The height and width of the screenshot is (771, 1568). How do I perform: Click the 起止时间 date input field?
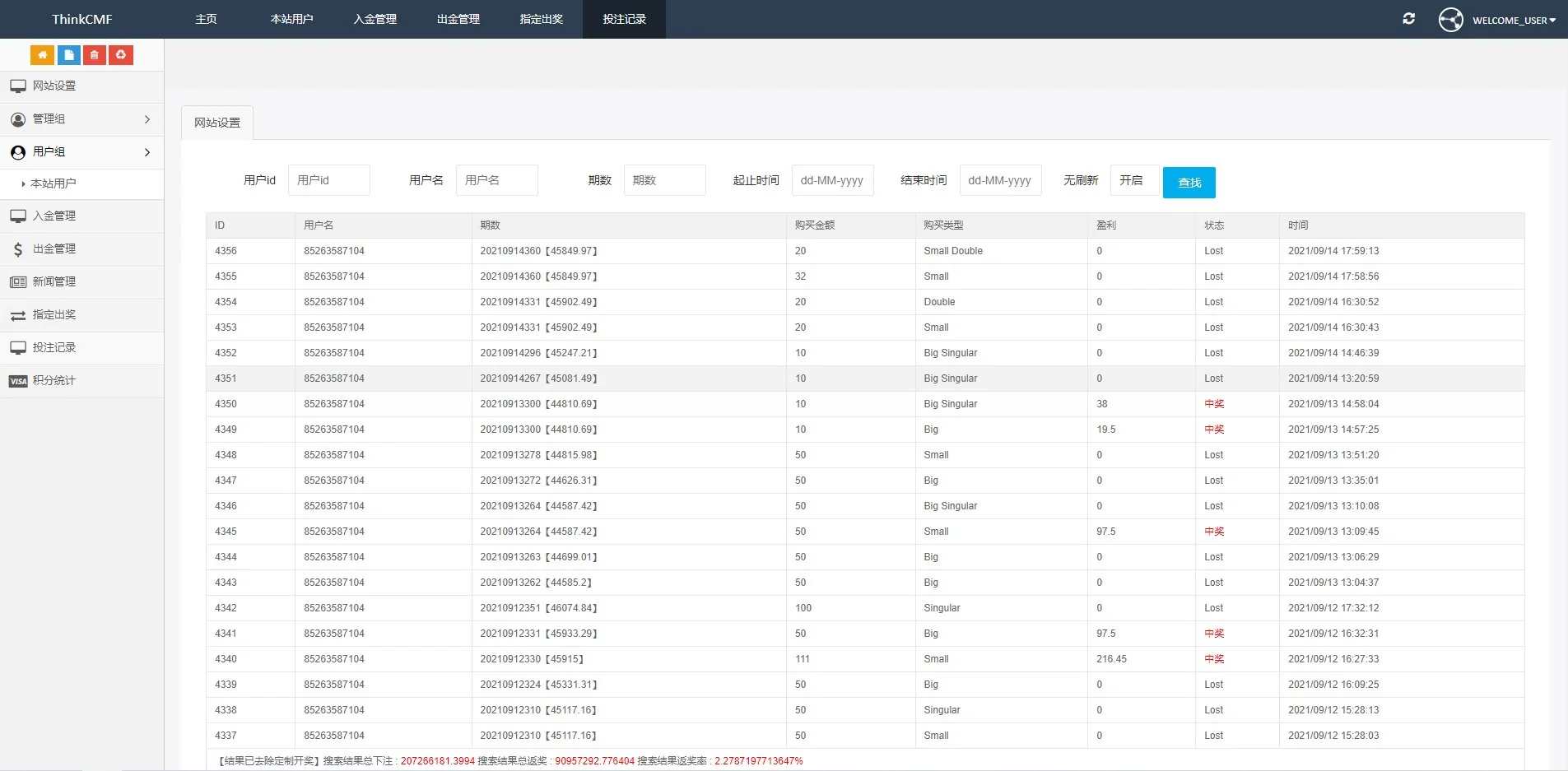point(832,180)
